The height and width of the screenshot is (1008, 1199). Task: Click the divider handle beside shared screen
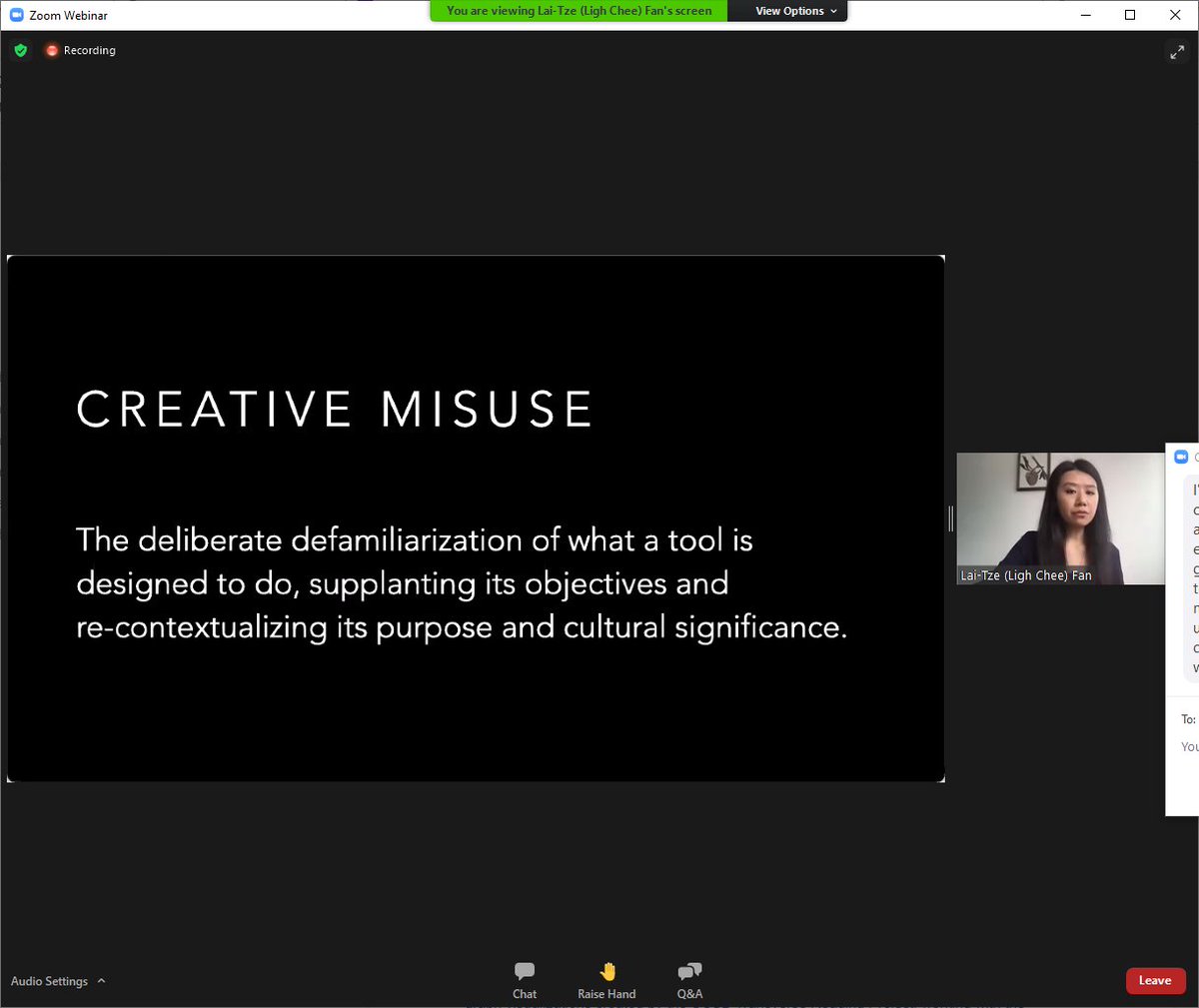click(x=950, y=517)
